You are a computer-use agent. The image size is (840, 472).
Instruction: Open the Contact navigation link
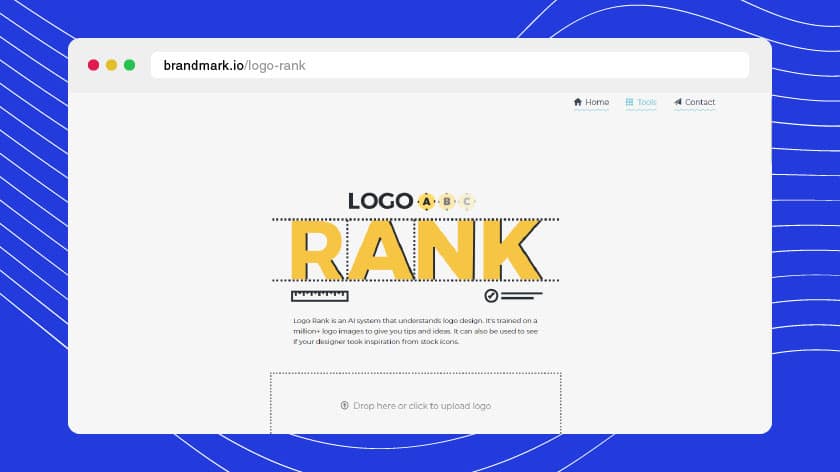tap(694, 102)
